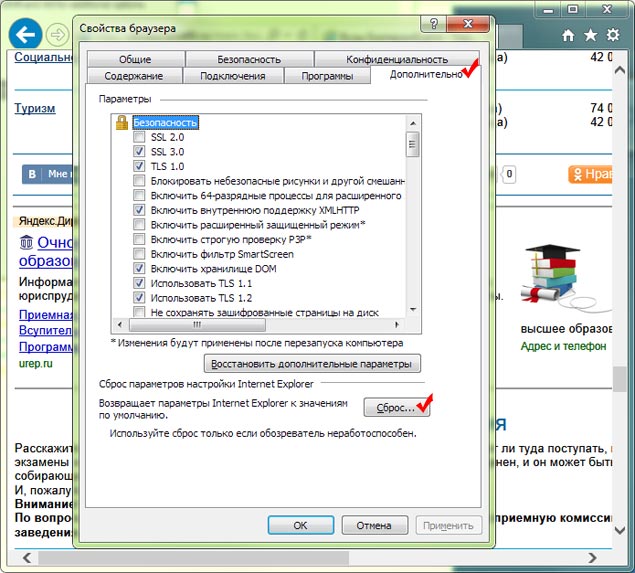Confirm with the OK button
This screenshot has width=635, height=573.
(300, 525)
